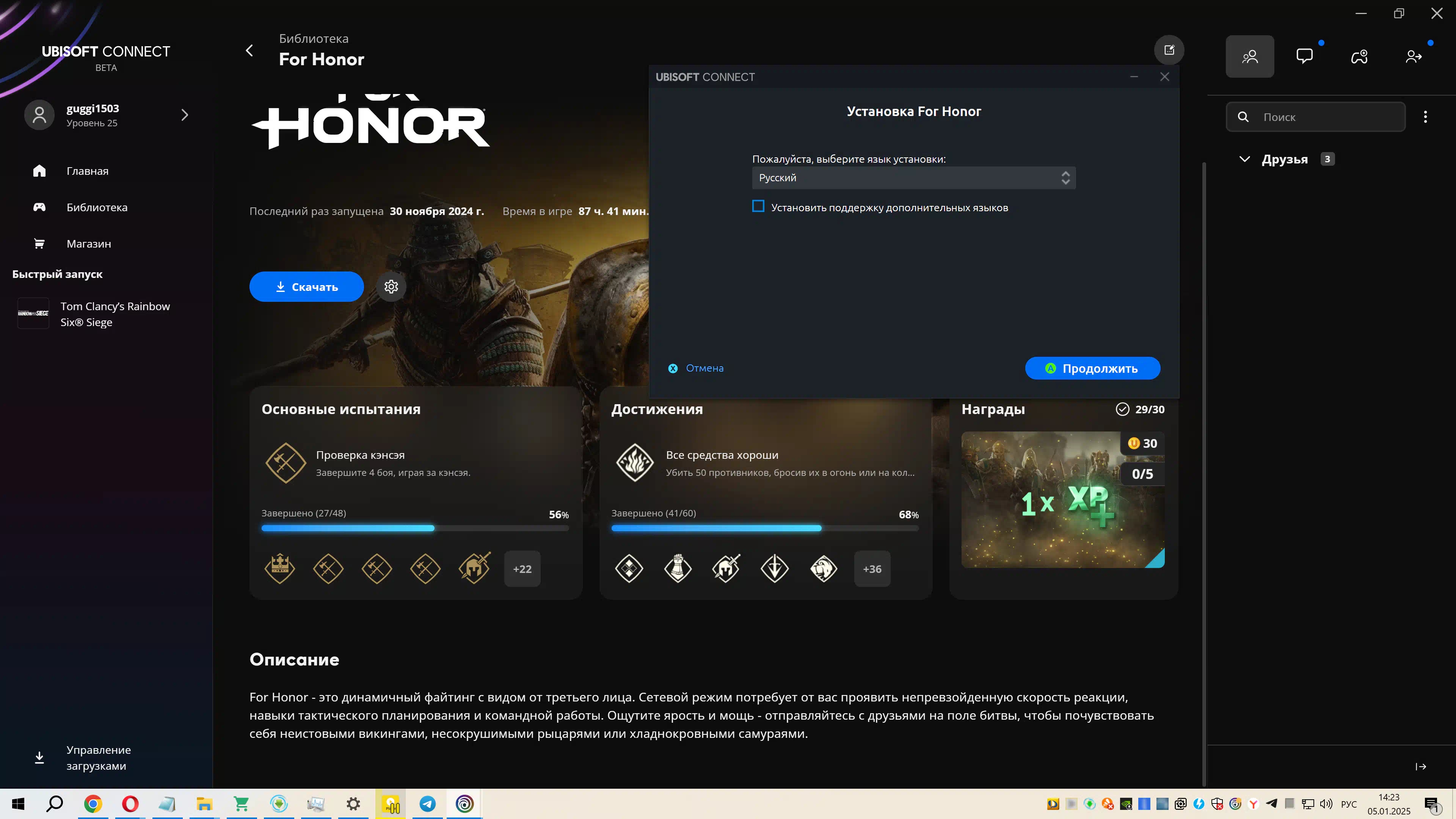The height and width of the screenshot is (819, 1456).
Task: Open the chat messages icon
Action: tap(1304, 56)
